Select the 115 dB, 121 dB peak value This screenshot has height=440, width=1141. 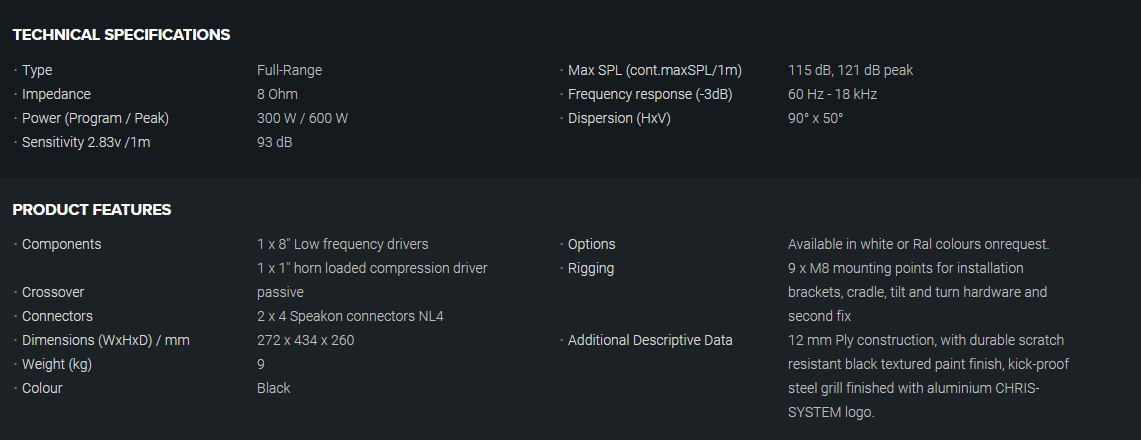coord(850,70)
